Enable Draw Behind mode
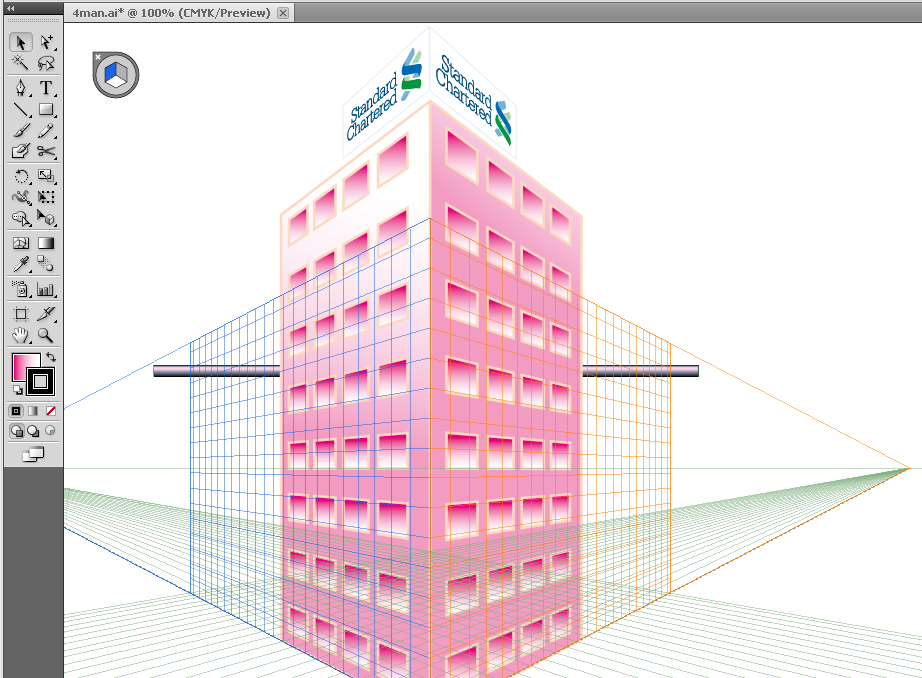 click(34, 431)
